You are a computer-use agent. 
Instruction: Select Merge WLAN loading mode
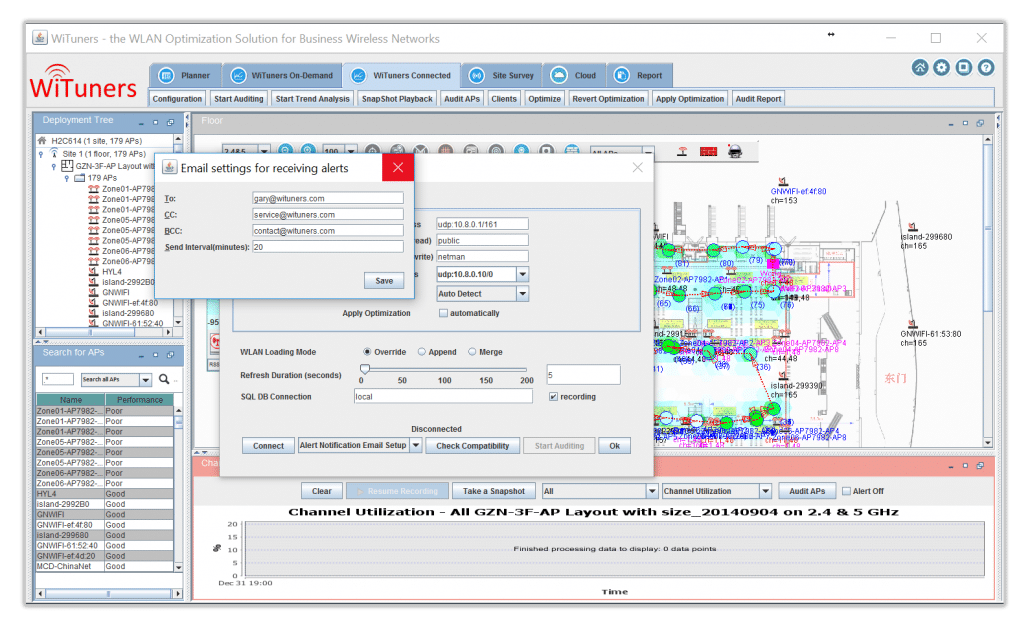[x=472, y=352]
